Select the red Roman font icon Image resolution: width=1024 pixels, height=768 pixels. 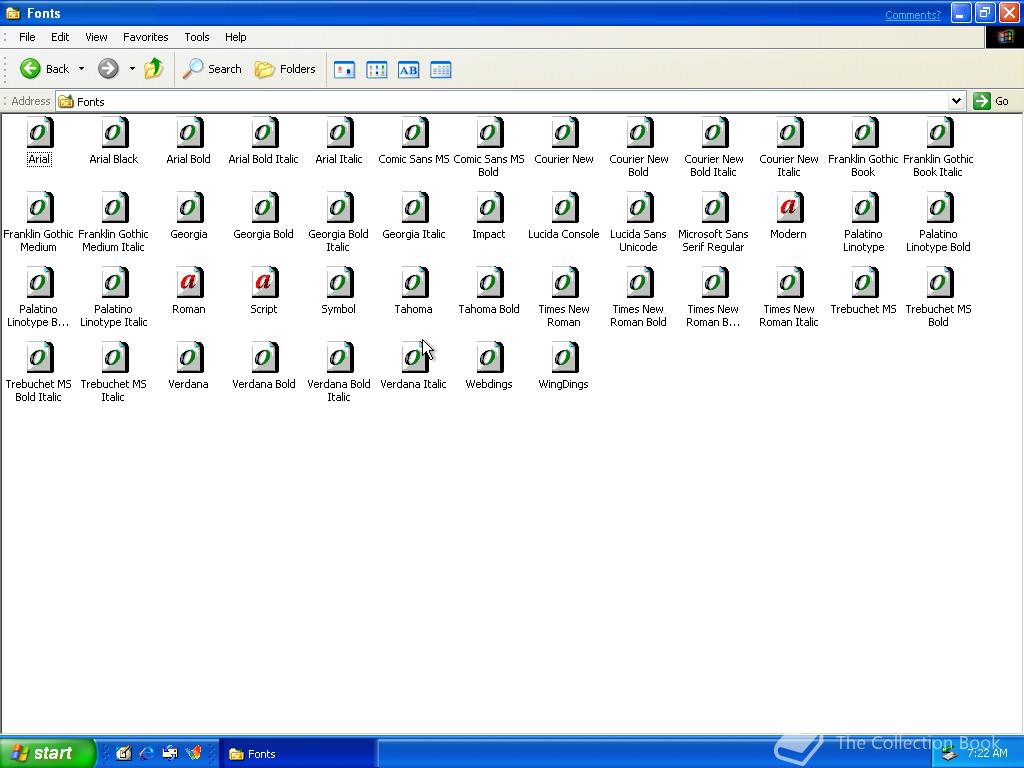189,283
